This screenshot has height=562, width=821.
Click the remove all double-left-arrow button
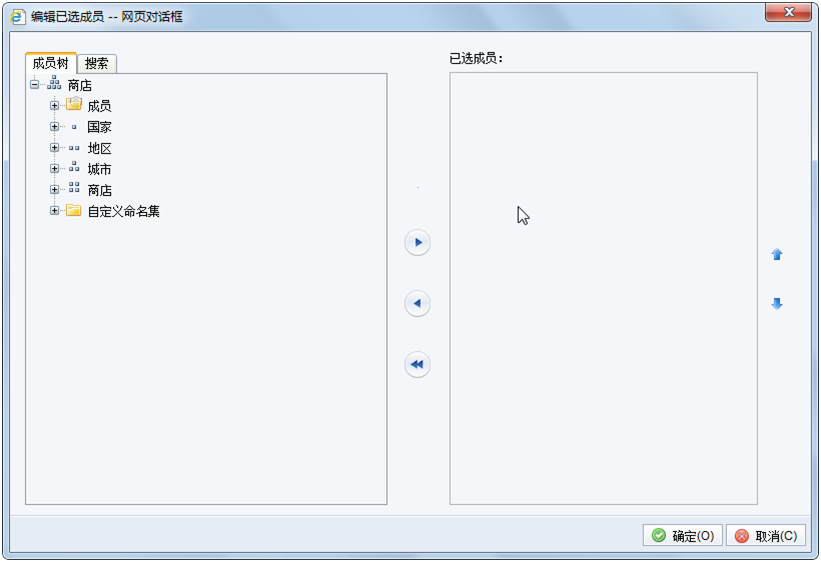pos(417,365)
